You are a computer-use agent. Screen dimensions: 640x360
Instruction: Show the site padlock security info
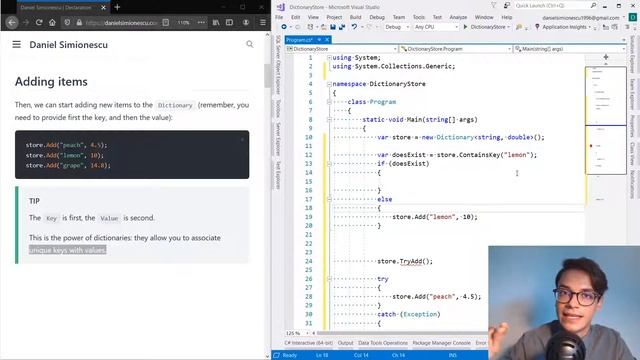(x=79, y=22)
